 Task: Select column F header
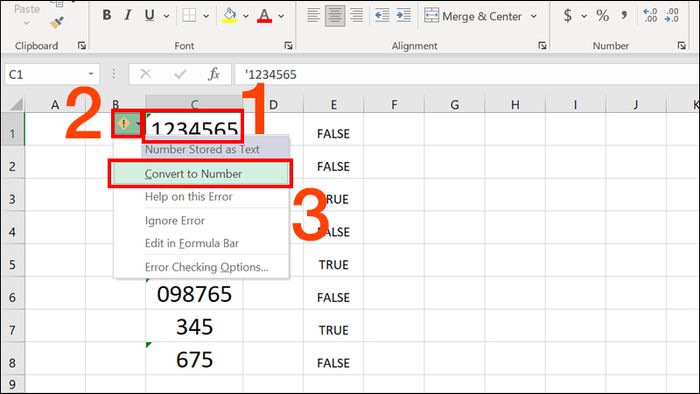coord(394,104)
